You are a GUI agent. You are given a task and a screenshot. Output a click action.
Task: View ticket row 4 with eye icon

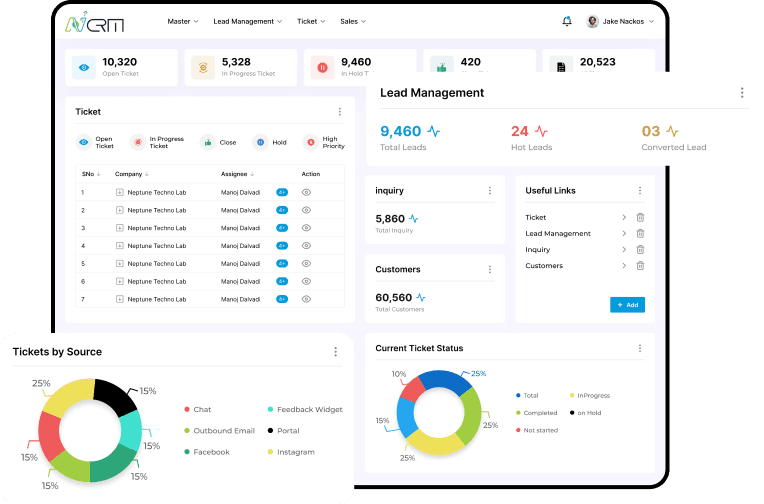tap(307, 245)
